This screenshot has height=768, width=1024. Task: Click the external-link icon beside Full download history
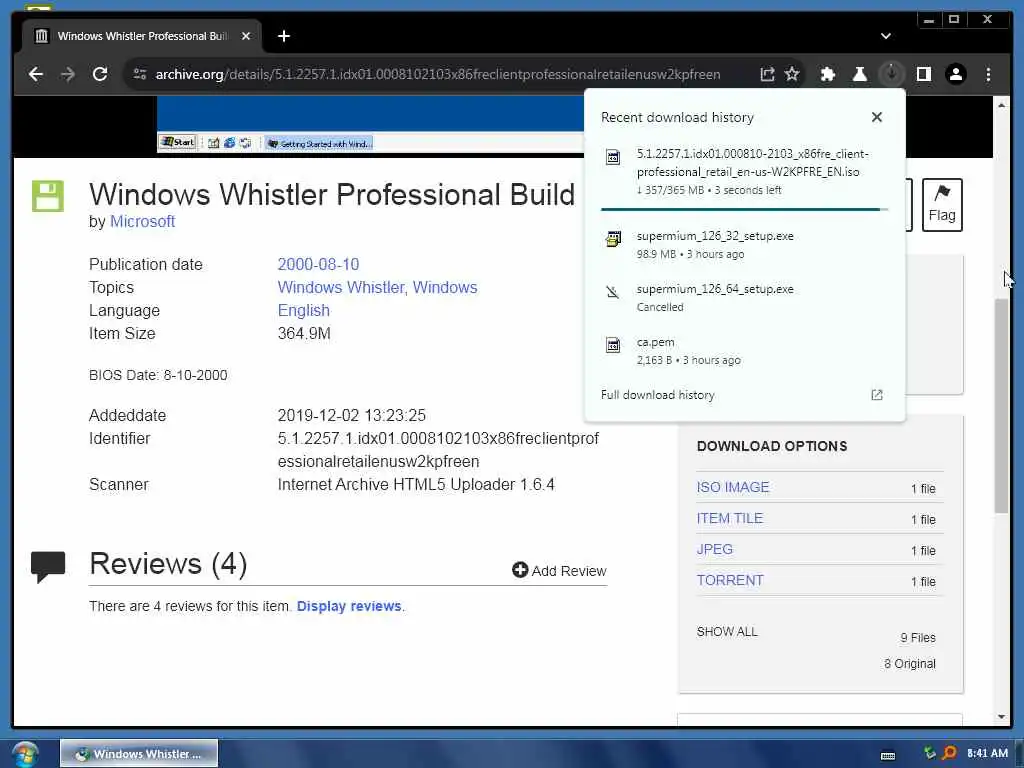coord(876,395)
